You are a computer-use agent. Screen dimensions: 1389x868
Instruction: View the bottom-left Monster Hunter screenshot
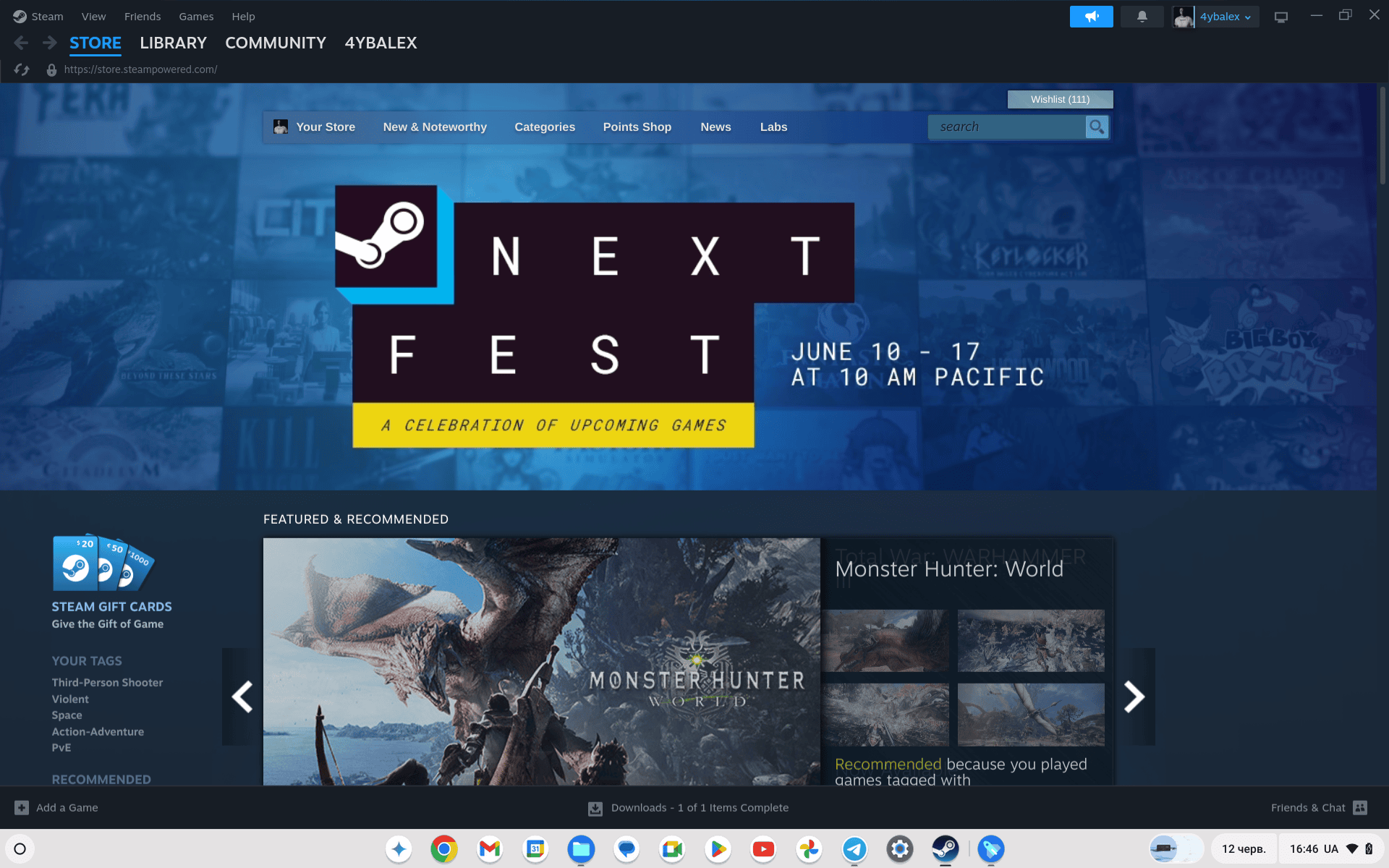point(885,715)
